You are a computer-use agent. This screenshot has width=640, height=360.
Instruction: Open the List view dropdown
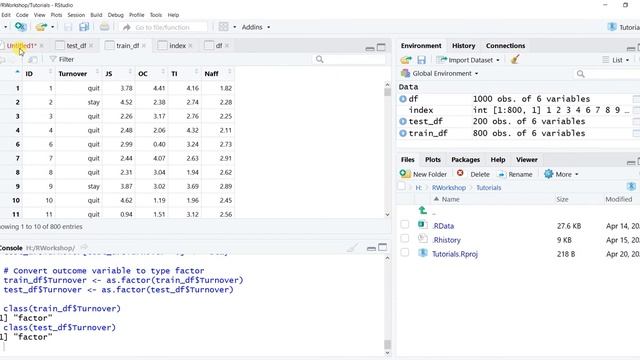(616, 60)
